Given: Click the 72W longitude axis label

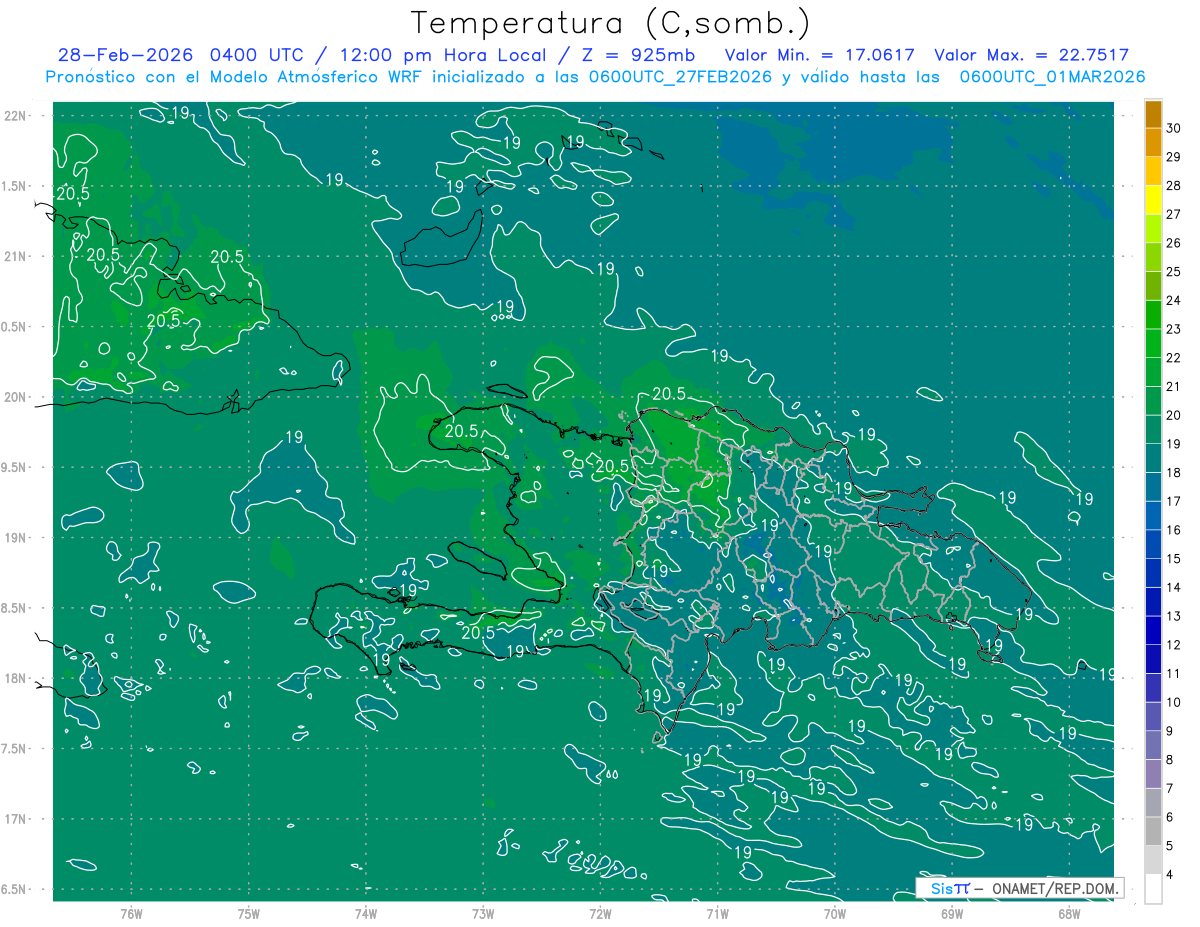Looking at the screenshot, I should [x=600, y=913].
